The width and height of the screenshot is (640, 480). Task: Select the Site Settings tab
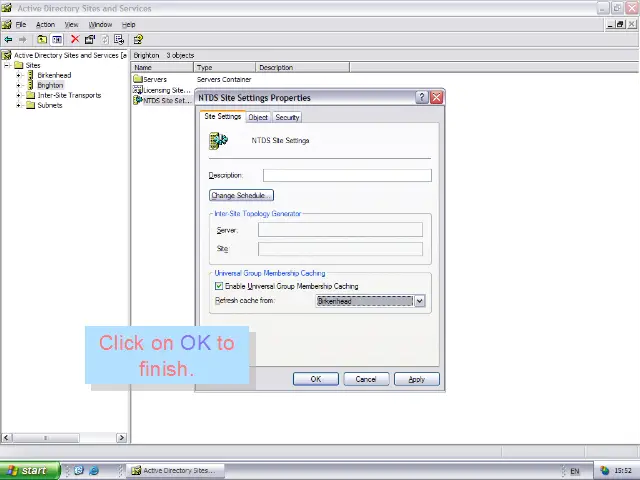222,116
